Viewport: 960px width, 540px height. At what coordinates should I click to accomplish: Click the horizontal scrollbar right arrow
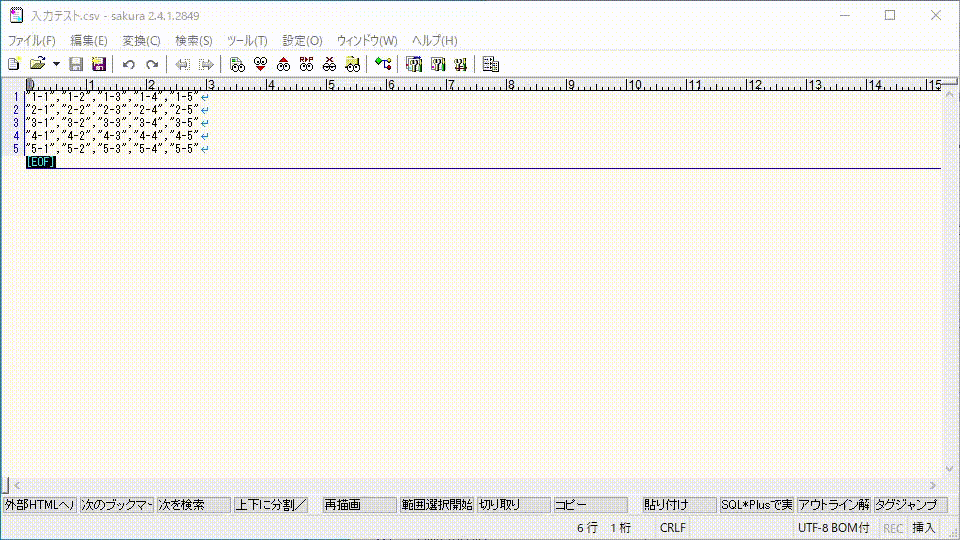pos(933,484)
